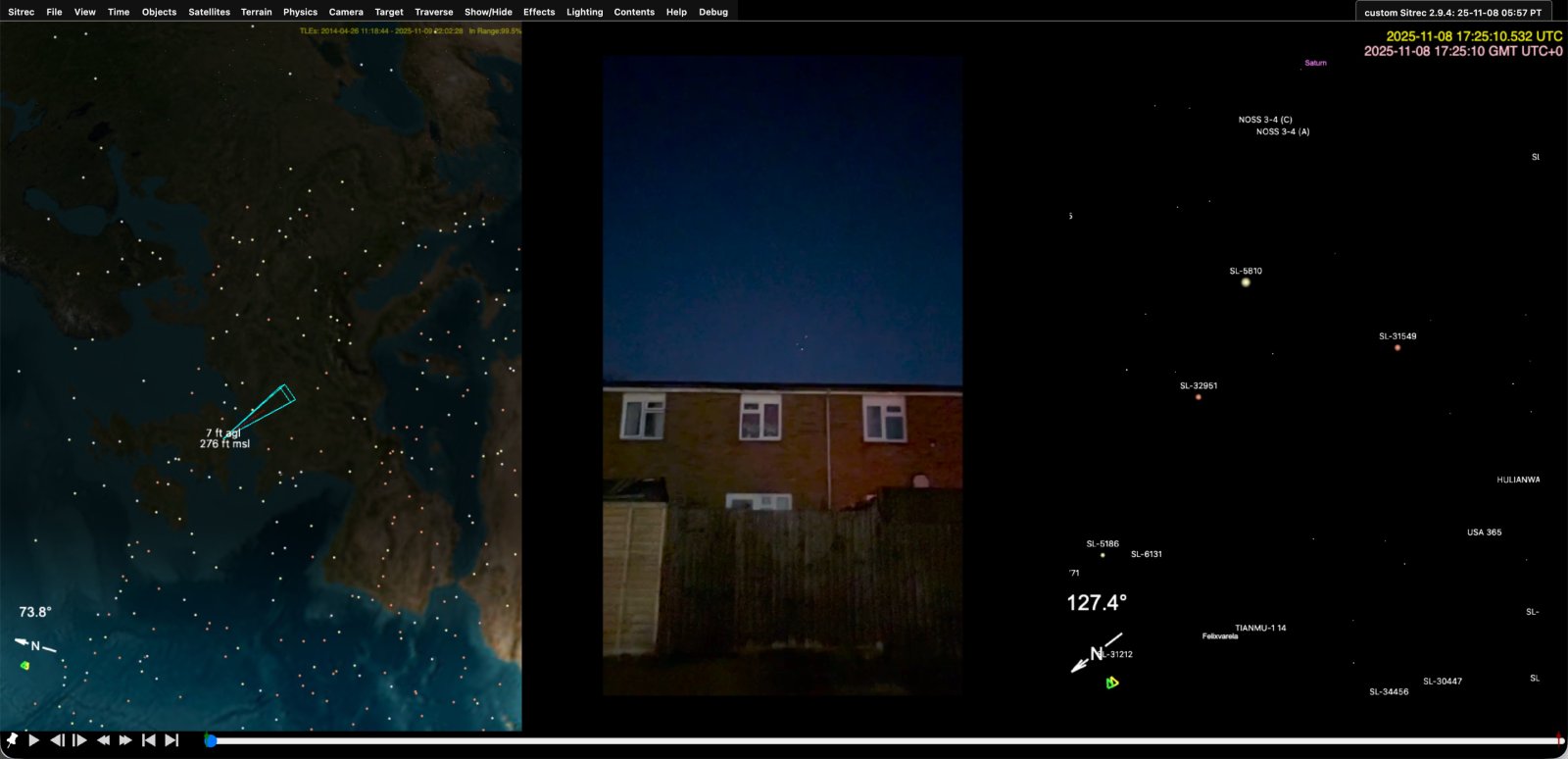This screenshot has width=1568, height=759.
Task: Jump to the last frame
Action: [171, 740]
